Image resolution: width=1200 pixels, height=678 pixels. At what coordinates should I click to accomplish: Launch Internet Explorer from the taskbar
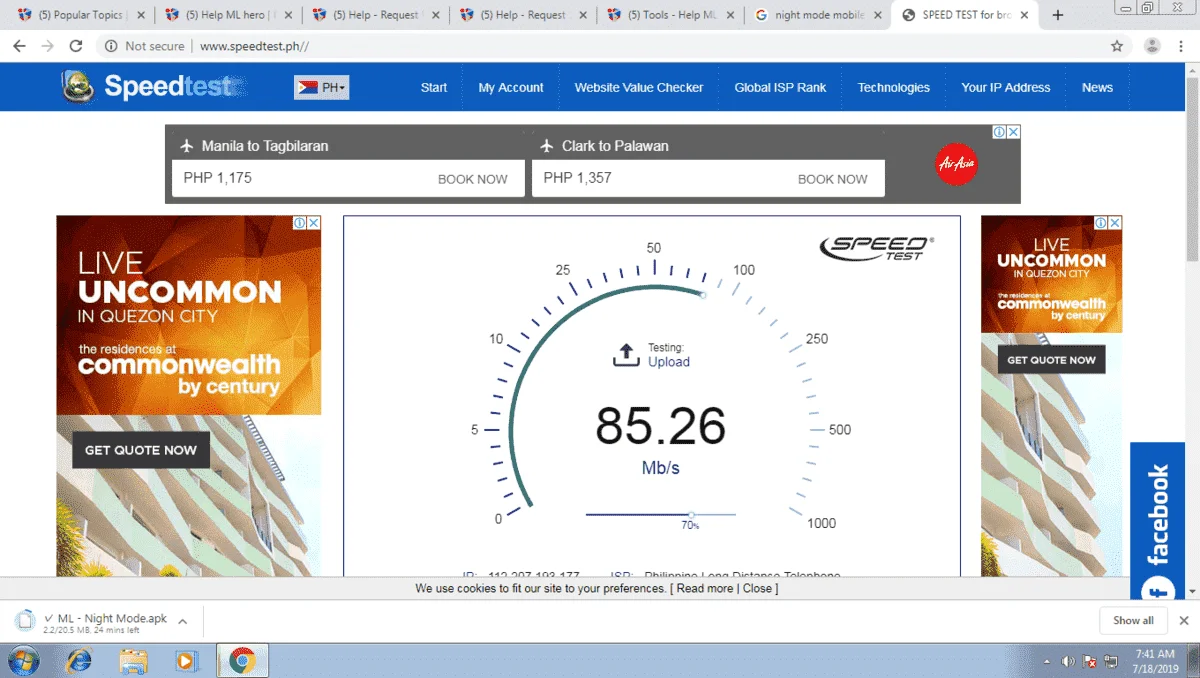[x=78, y=661]
